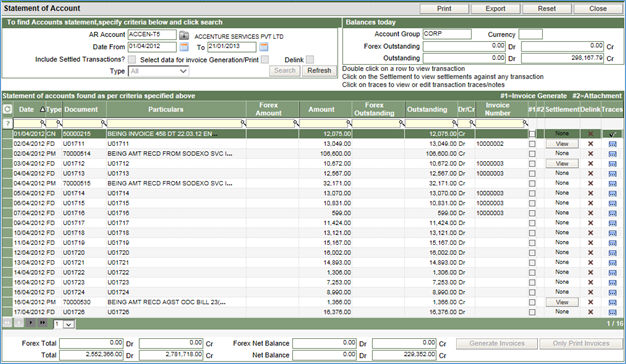
Task: Tick invoice checkbox for row U01716
Action: point(532,213)
